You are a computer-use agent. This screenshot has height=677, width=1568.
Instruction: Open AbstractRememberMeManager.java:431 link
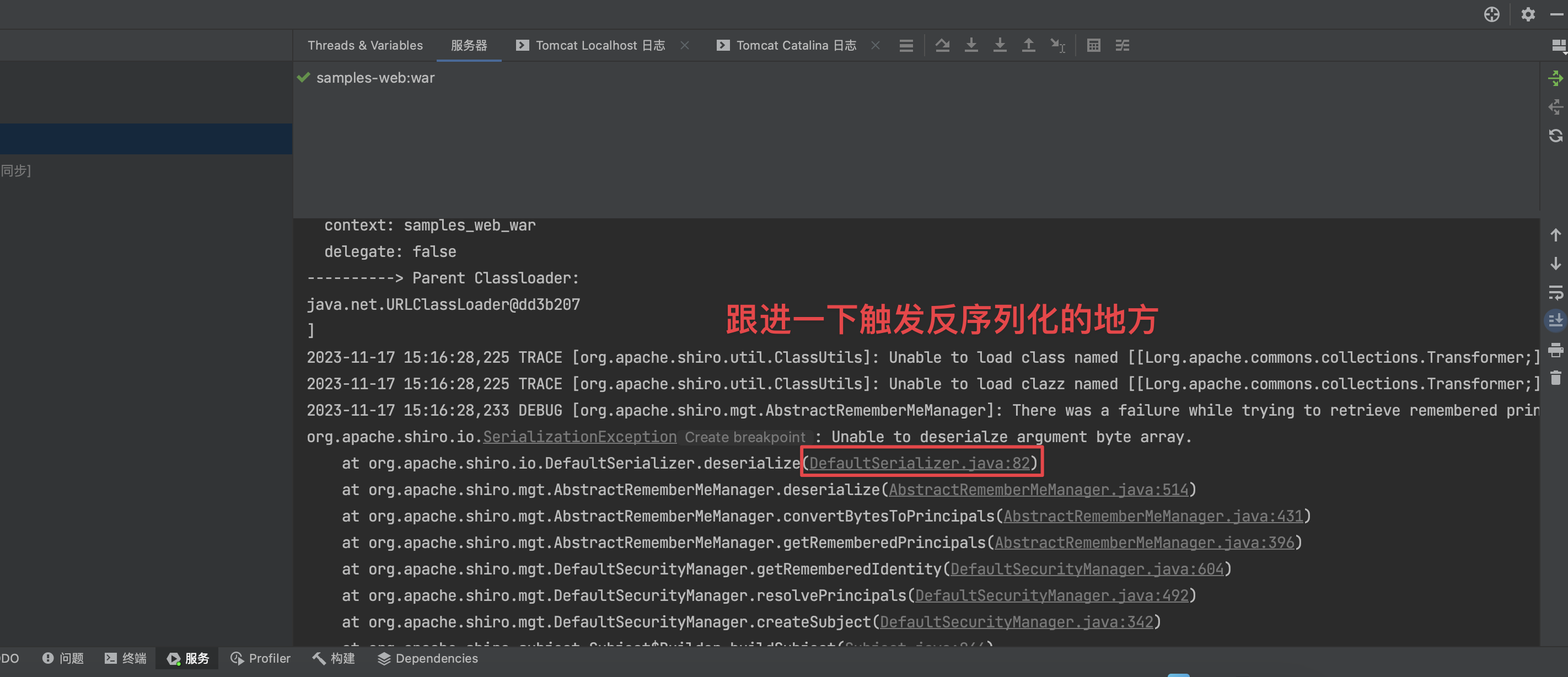[x=1153, y=516]
